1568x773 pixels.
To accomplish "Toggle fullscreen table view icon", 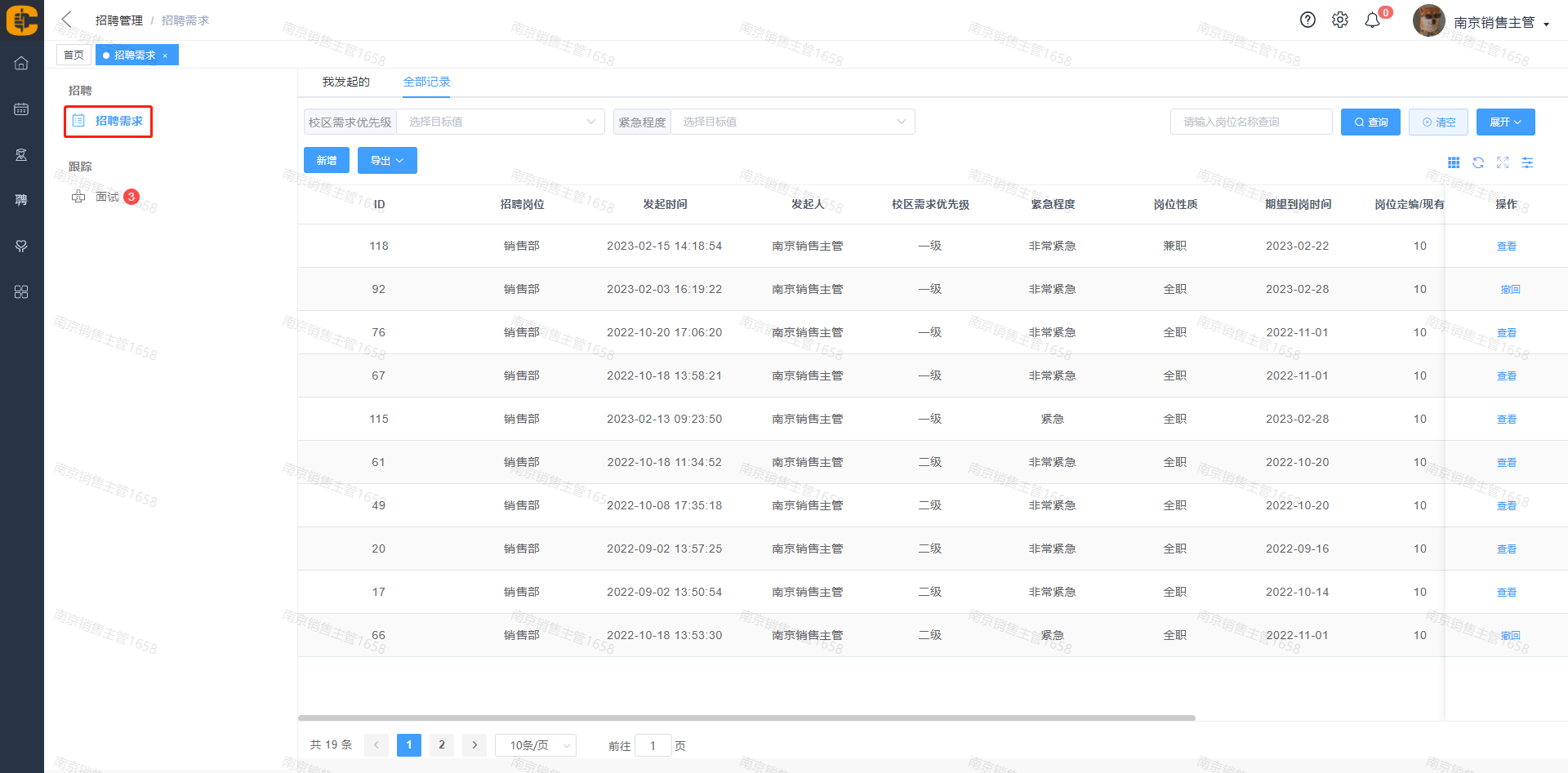I will pyautogui.click(x=1503, y=163).
